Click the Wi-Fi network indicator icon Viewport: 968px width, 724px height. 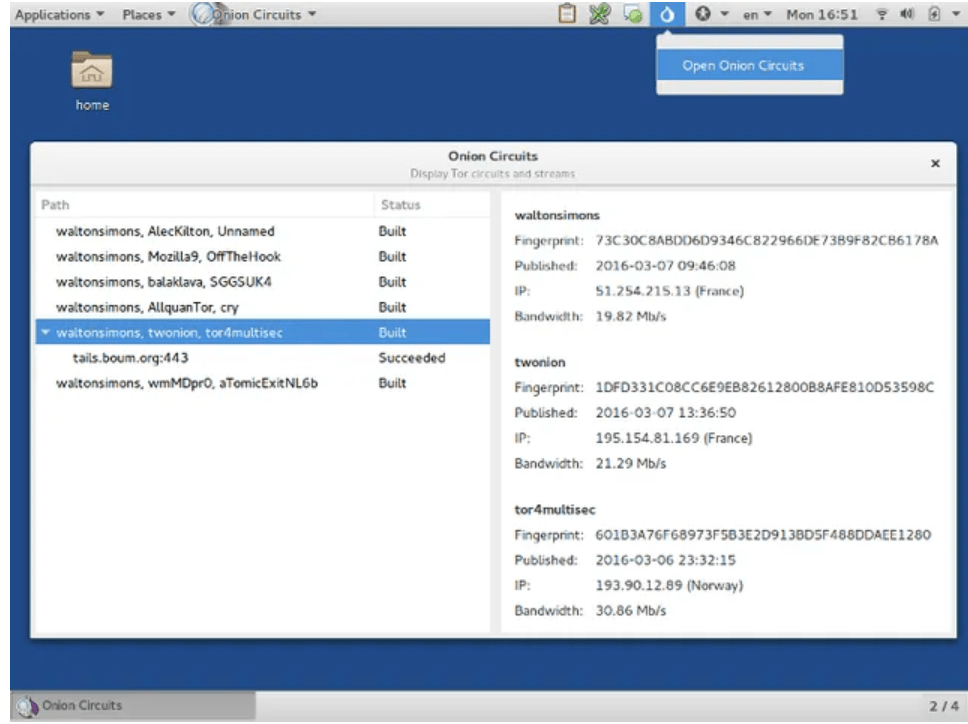pyautogui.click(x=882, y=14)
